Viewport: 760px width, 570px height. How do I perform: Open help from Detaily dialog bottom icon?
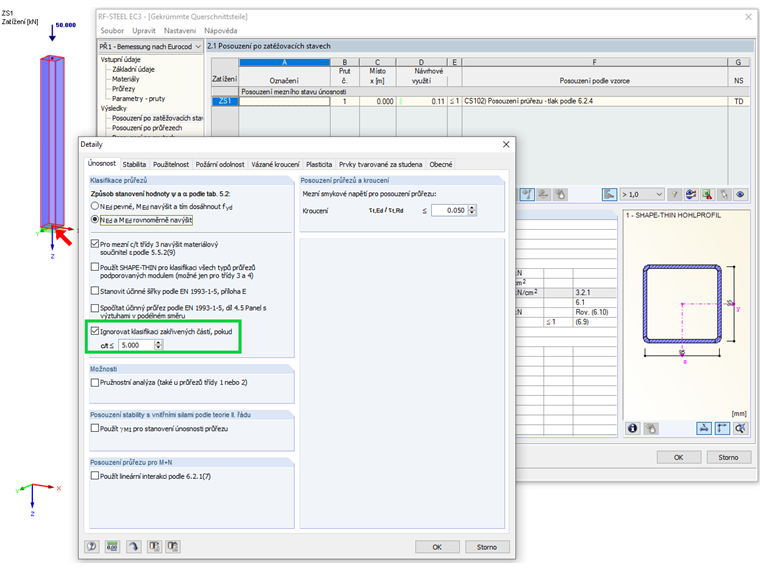[x=92, y=546]
